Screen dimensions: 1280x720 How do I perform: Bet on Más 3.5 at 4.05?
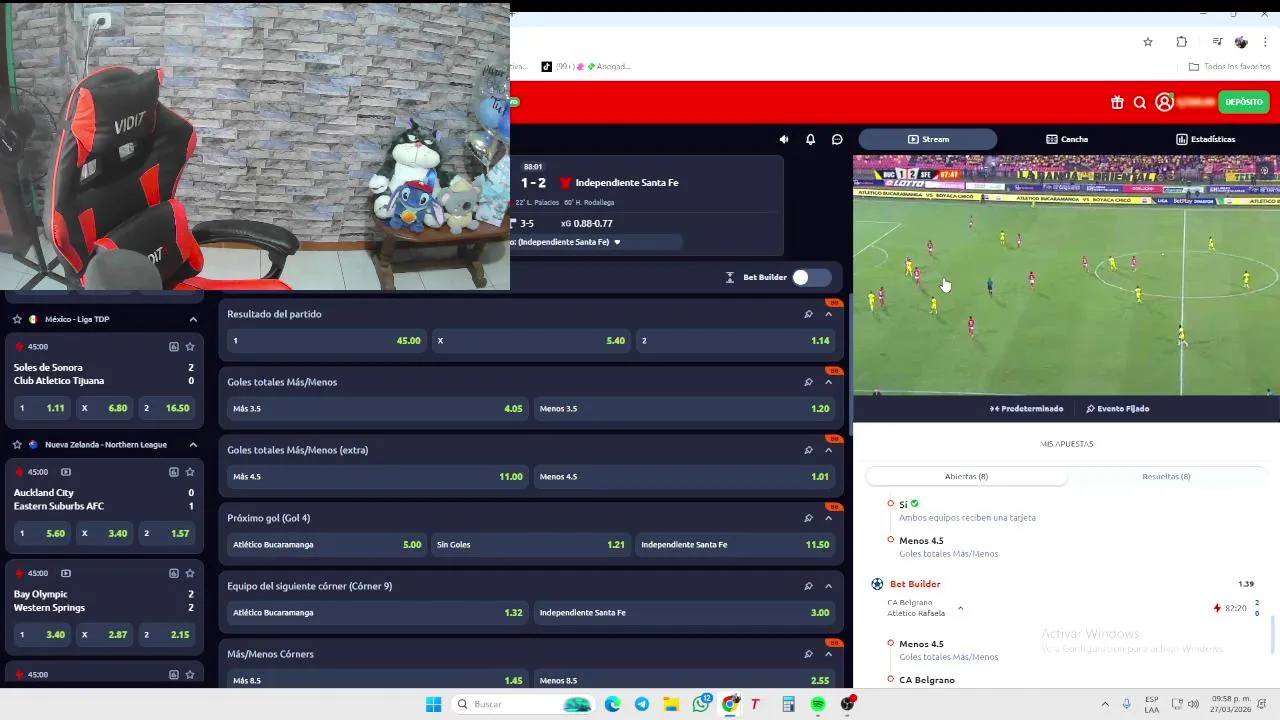pos(378,408)
